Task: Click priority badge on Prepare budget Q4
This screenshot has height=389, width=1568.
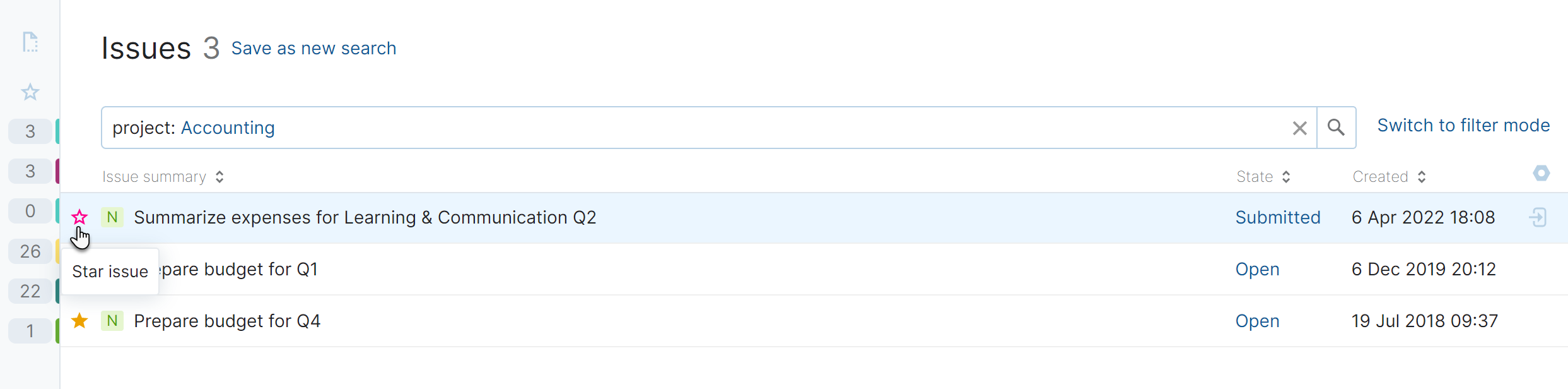Action: 112,321
